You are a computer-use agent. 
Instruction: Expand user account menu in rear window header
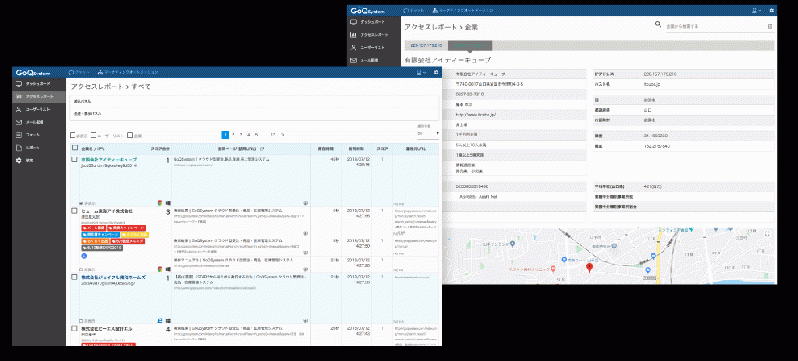pos(757,10)
